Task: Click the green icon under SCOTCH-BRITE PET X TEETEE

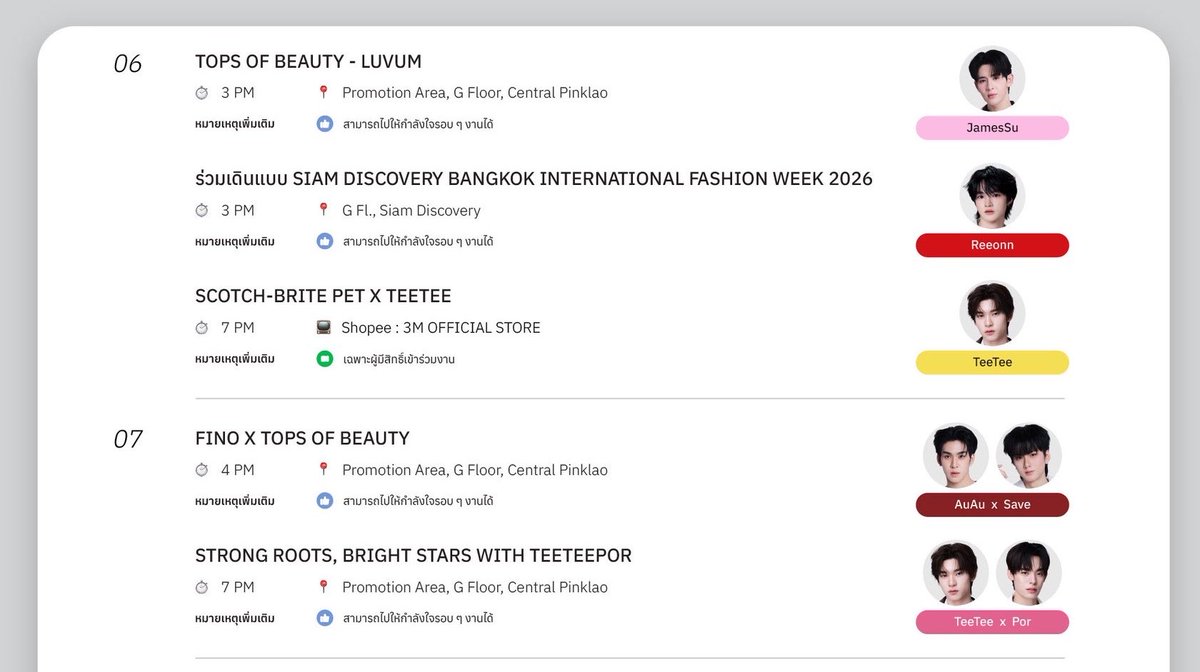Action: [x=324, y=359]
